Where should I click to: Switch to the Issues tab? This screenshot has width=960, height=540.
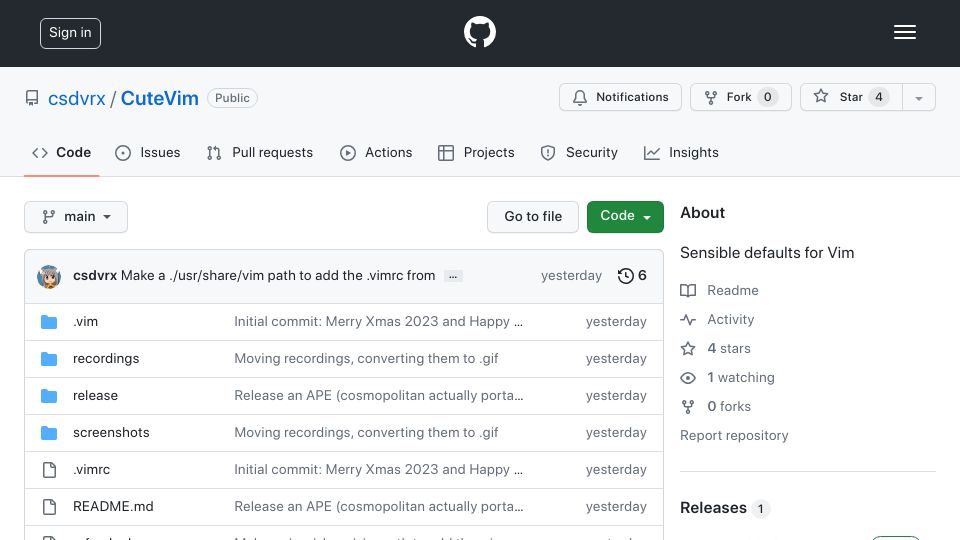148,152
